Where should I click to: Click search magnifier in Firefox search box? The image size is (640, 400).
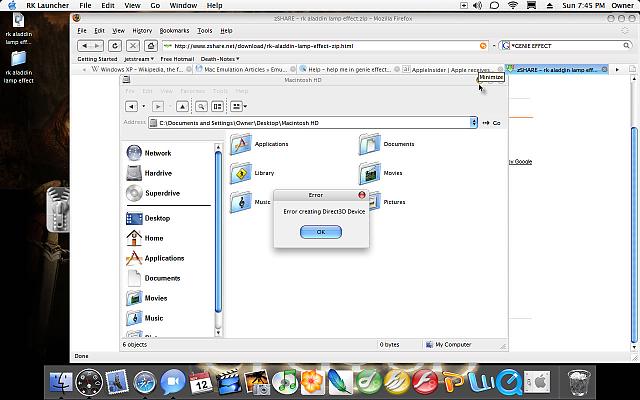pyautogui.click(x=627, y=46)
